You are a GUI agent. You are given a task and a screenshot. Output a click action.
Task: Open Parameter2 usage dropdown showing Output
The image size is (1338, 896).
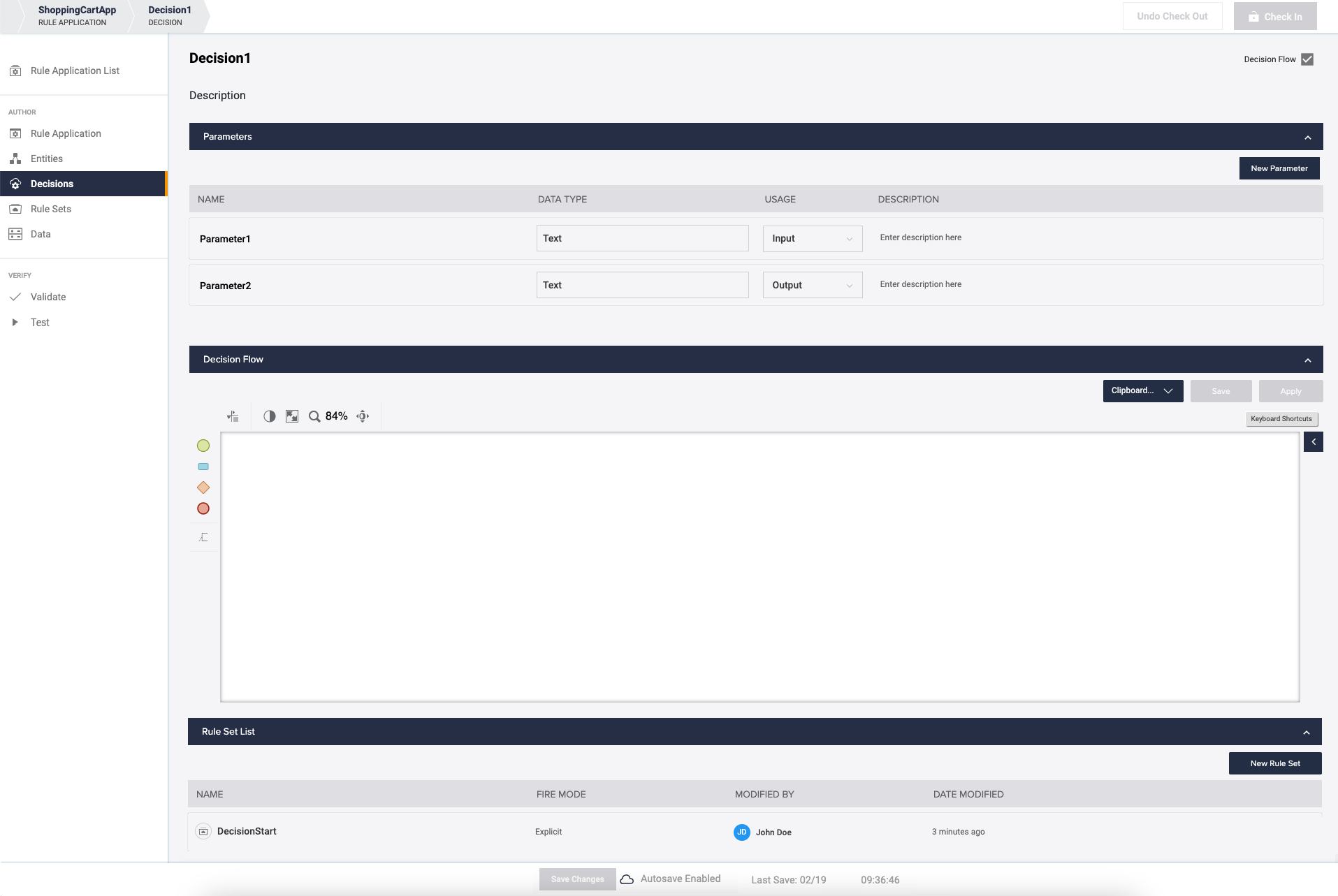[x=812, y=286]
